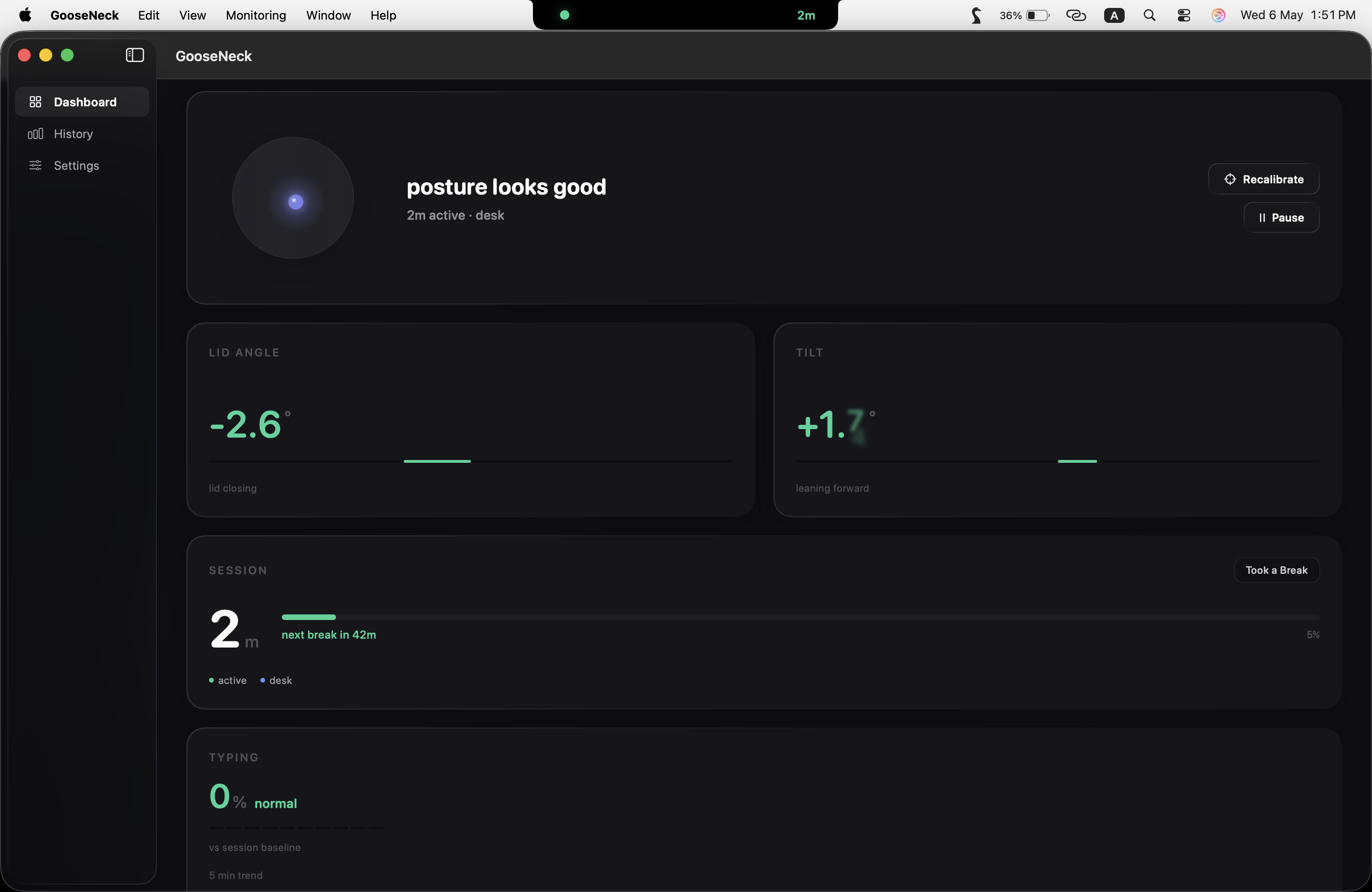Open the GooseNeck app menu
This screenshot has width=1372, height=892.
pyautogui.click(x=85, y=15)
